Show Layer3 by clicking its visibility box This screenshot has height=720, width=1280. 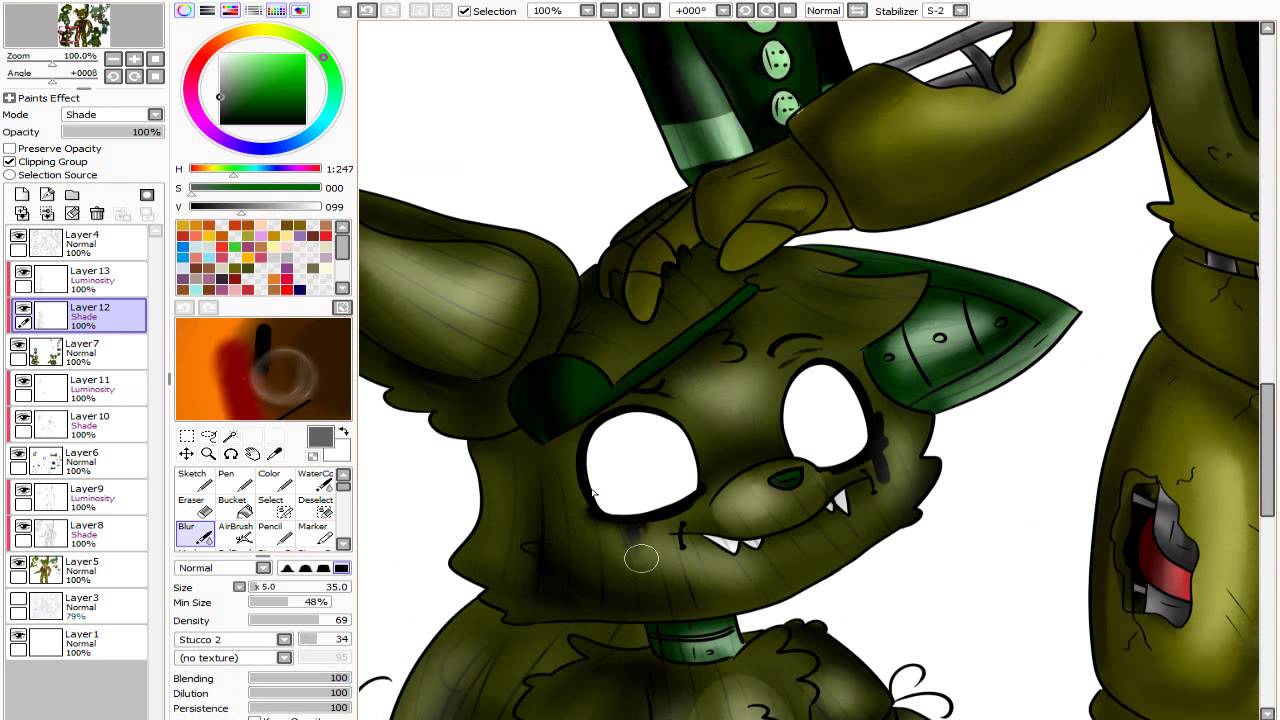click(18, 599)
